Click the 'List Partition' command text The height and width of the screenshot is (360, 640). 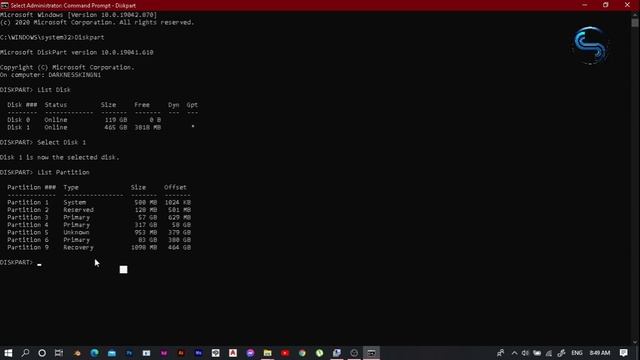pyautogui.click(x=63, y=172)
